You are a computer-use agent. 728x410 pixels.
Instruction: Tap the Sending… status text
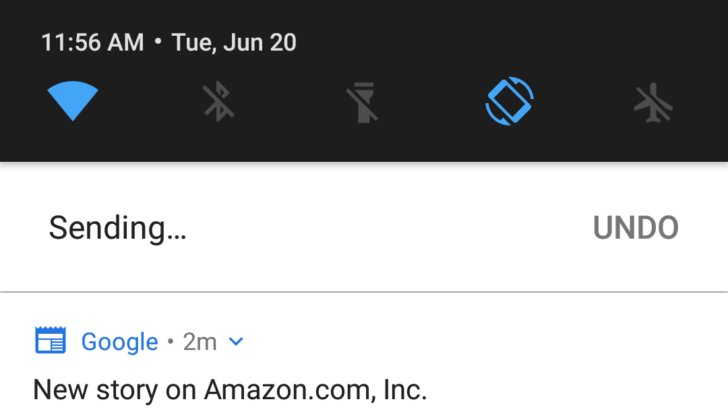click(117, 228)
